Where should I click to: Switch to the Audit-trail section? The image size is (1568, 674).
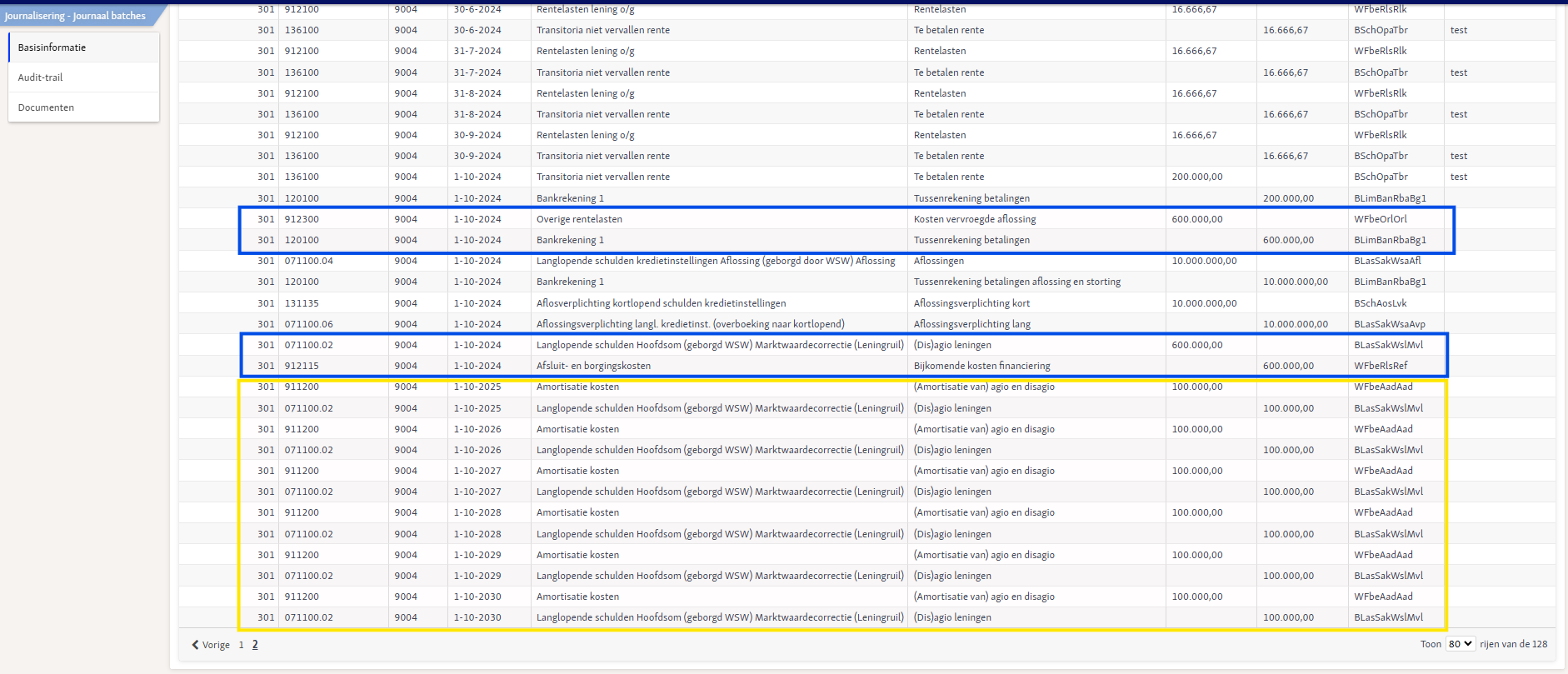click(x=83, y=77)
